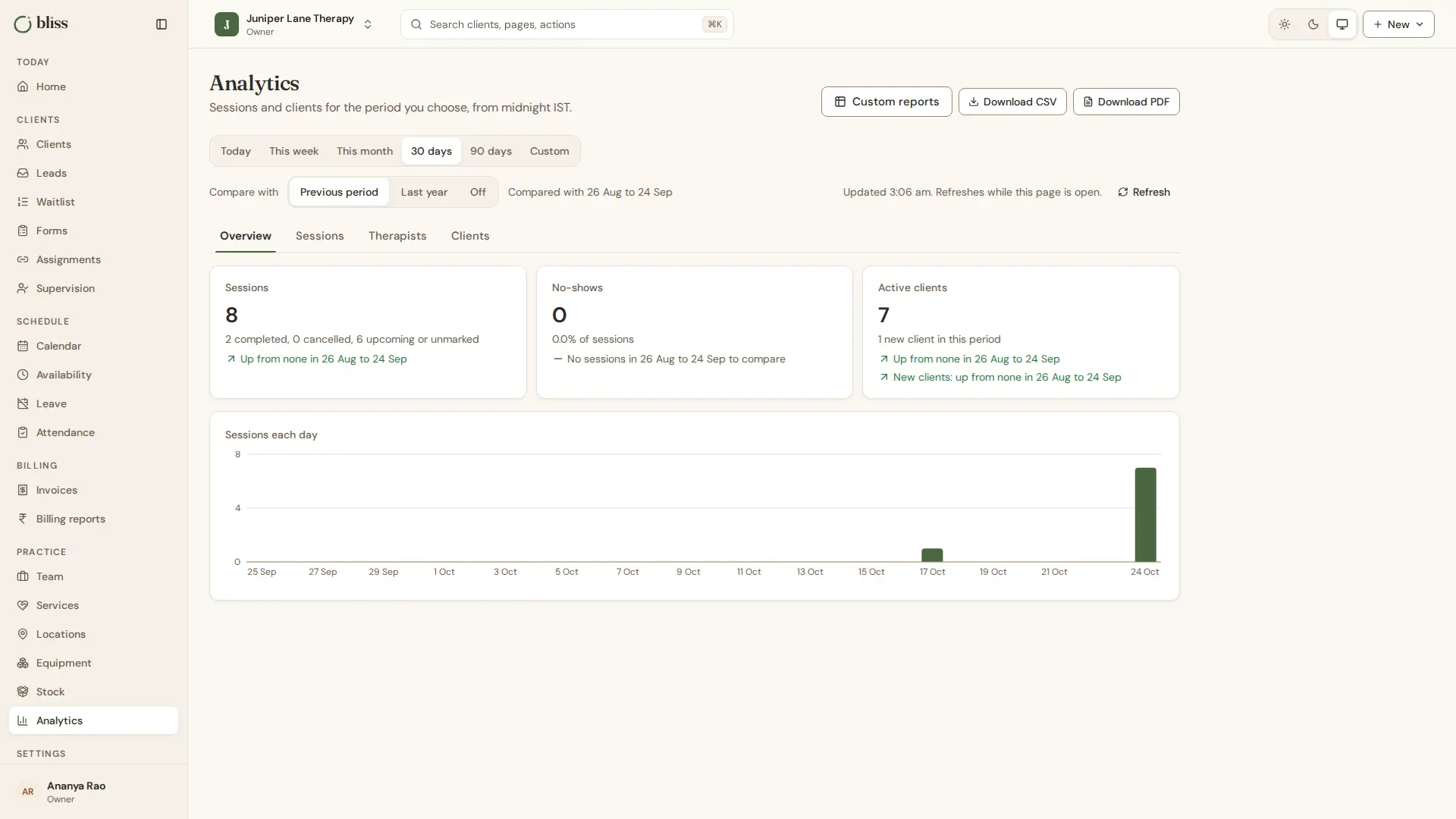The width and height of the screenshot is (1456, 819).
Task: Compare with Last year
Action: point(424,192)
